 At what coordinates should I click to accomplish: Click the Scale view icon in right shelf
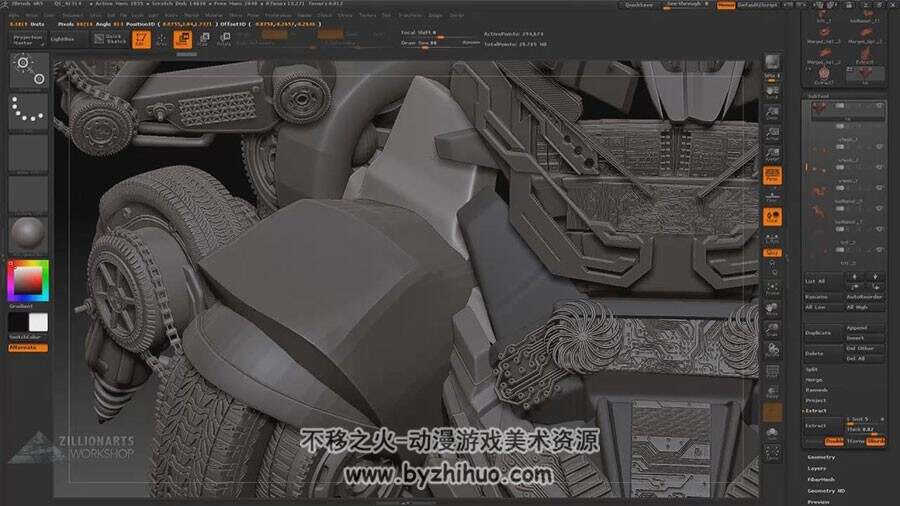point(772,330)
